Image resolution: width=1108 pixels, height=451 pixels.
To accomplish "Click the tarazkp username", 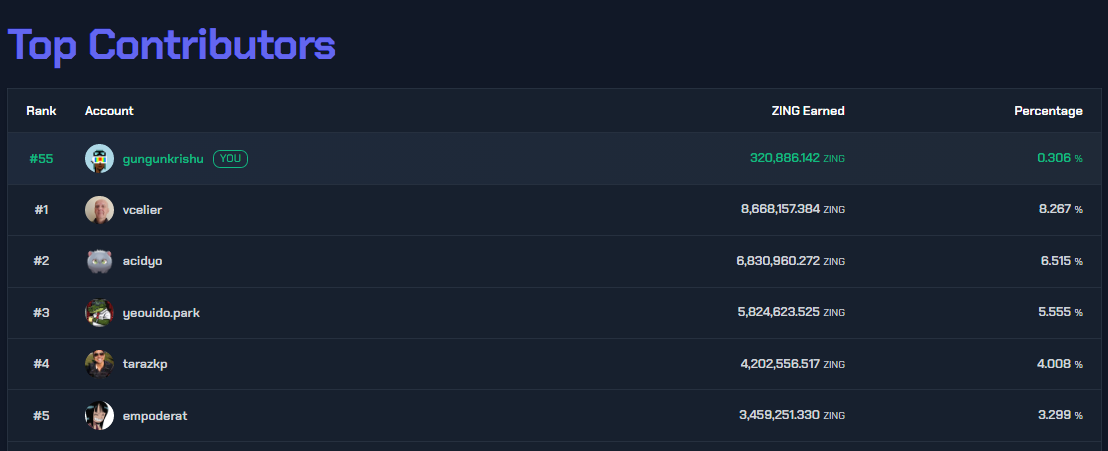I will click(x=145, y=364).
